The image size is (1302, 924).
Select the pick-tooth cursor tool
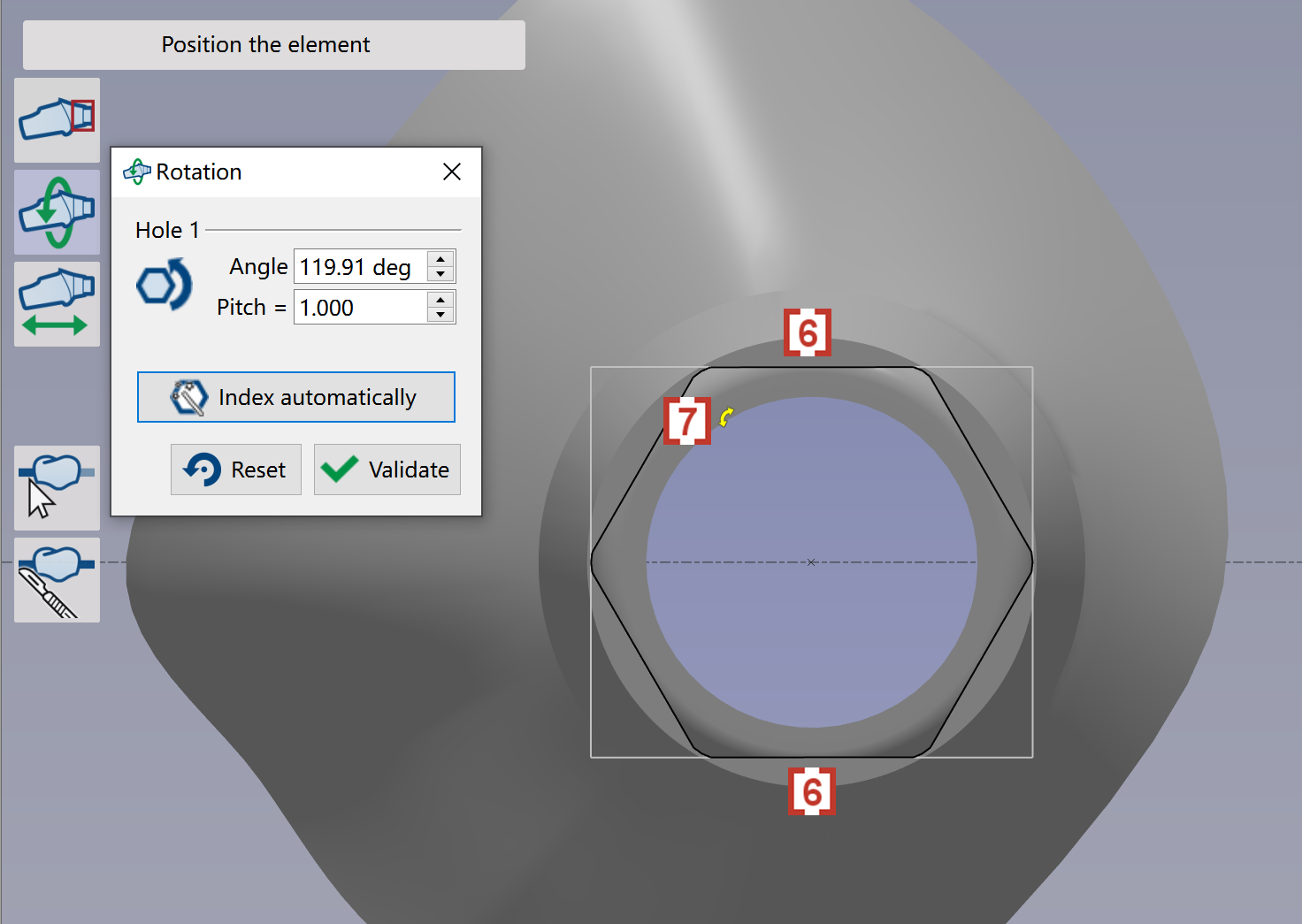(x=57, y=487)
